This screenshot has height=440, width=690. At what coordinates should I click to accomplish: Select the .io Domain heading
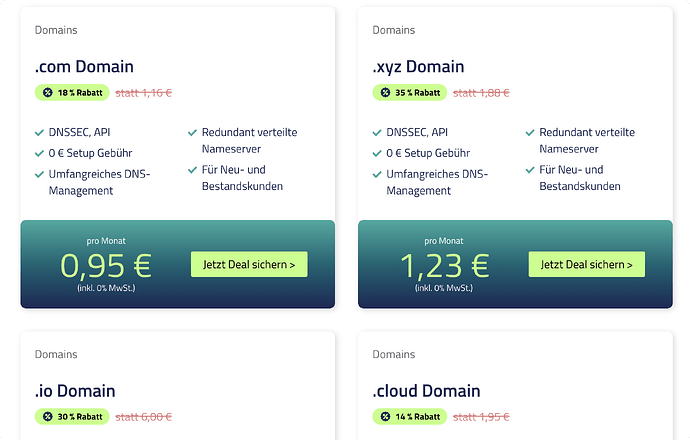coord(75,391)
